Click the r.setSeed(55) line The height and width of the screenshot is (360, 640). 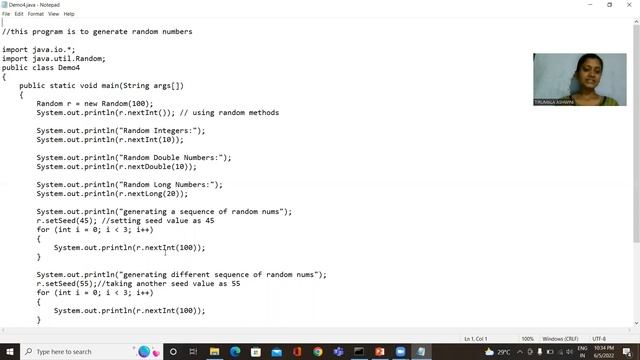coord(138,283)
